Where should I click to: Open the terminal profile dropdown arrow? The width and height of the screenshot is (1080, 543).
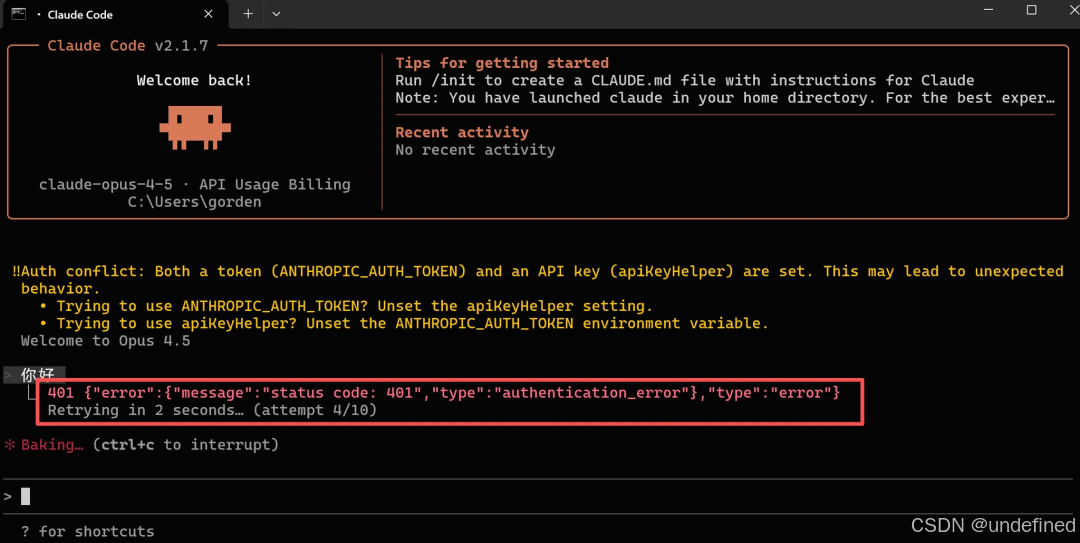(276, 14)
